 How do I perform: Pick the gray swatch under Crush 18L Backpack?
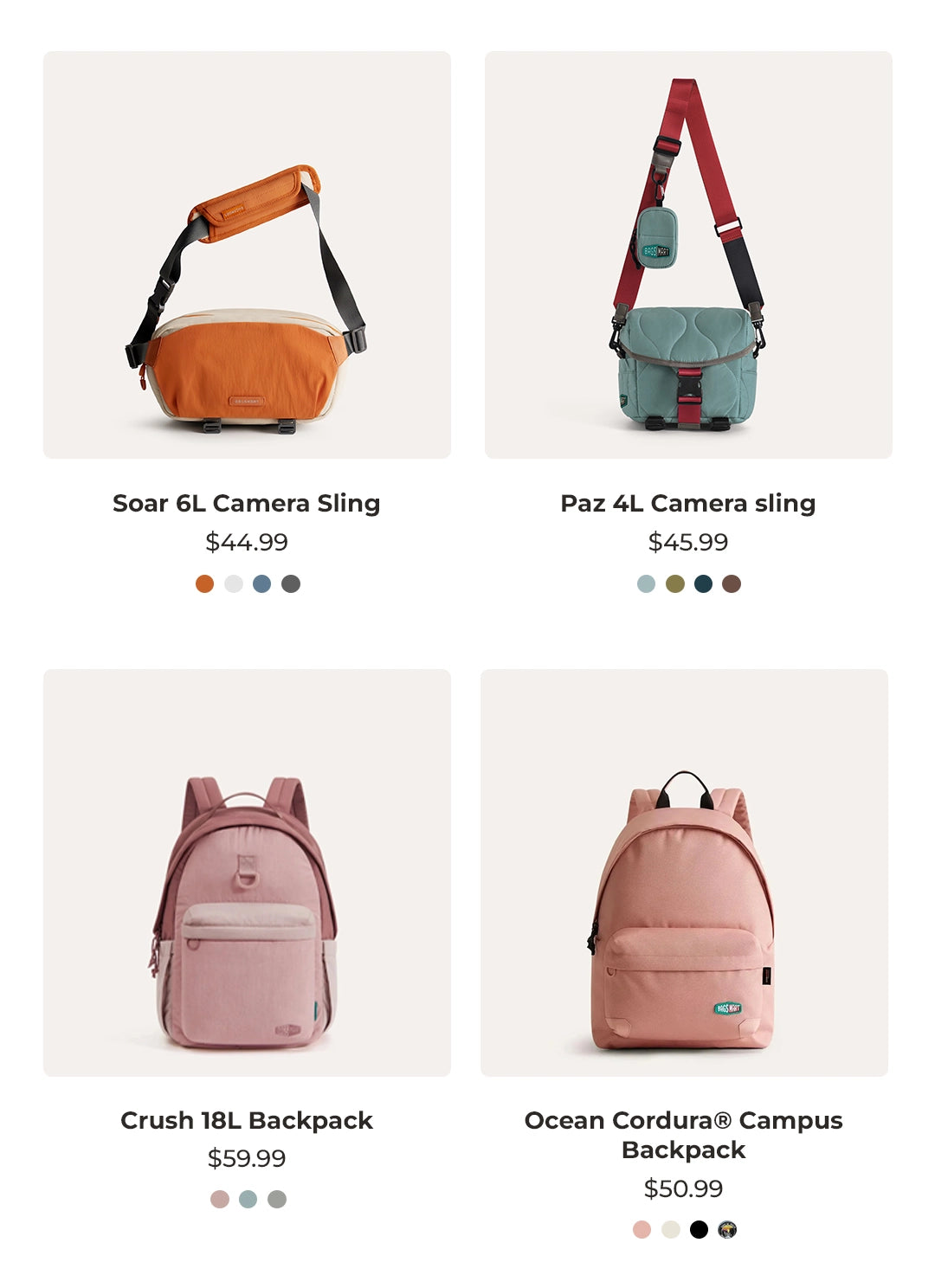click(277, 1199)
